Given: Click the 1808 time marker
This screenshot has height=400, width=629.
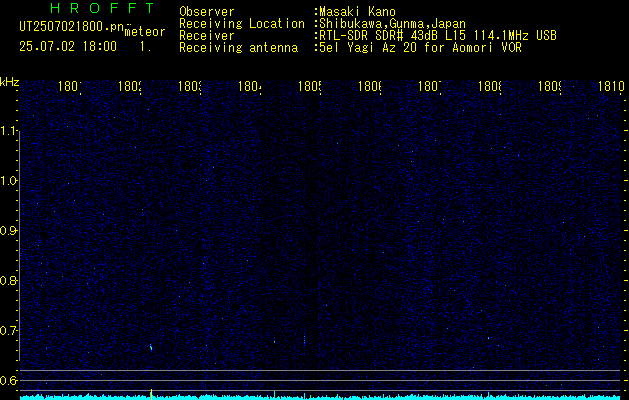Looking at the screenshot, I should [490, 86].
